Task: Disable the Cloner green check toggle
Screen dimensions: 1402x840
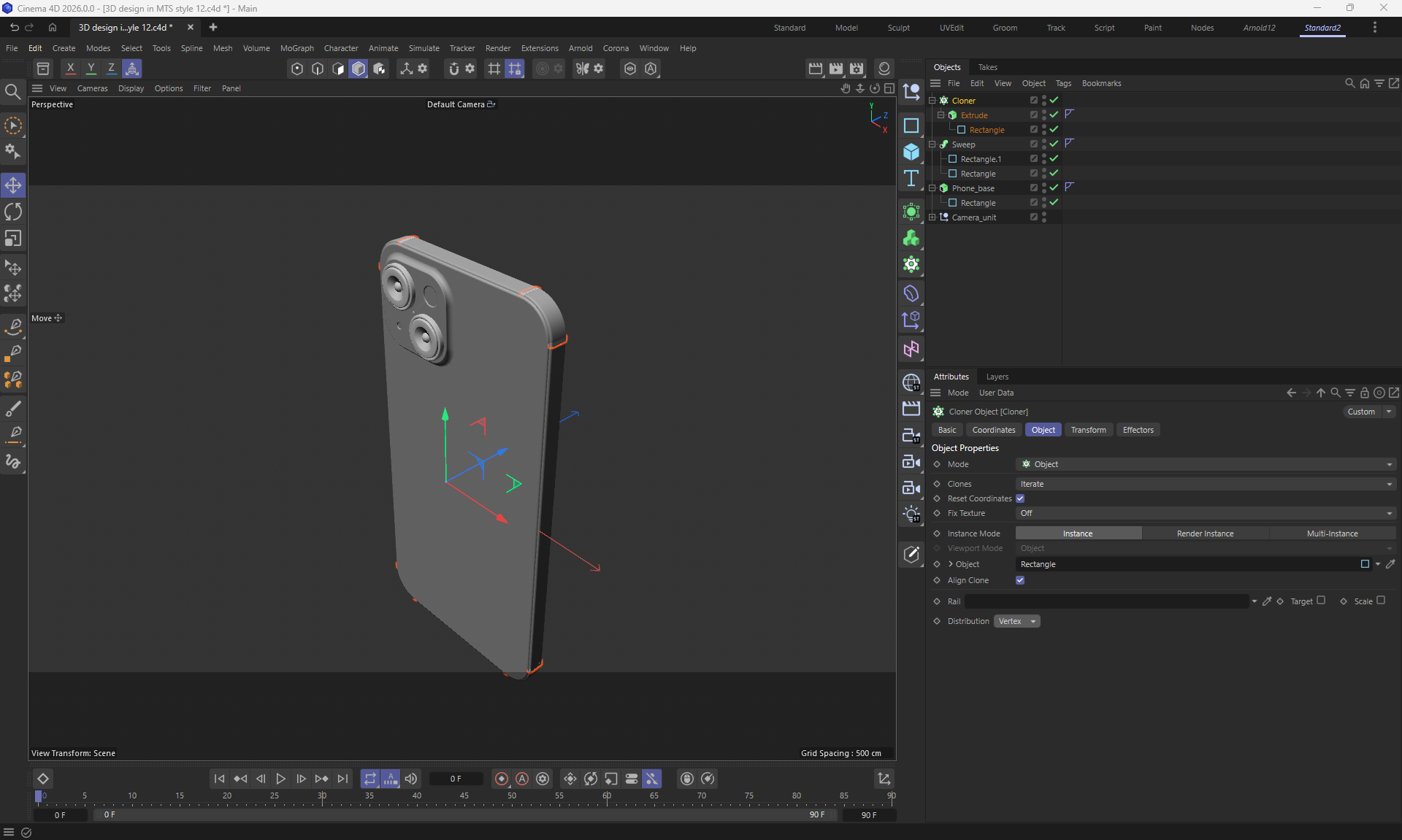Action: pyautogui.click(x=1054, y=100)
